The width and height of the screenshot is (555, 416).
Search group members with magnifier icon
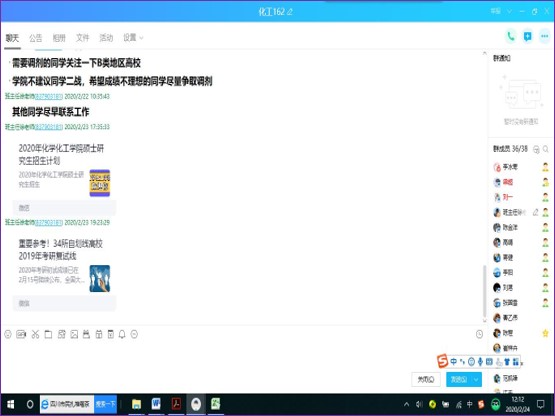(x=546, y=149)
